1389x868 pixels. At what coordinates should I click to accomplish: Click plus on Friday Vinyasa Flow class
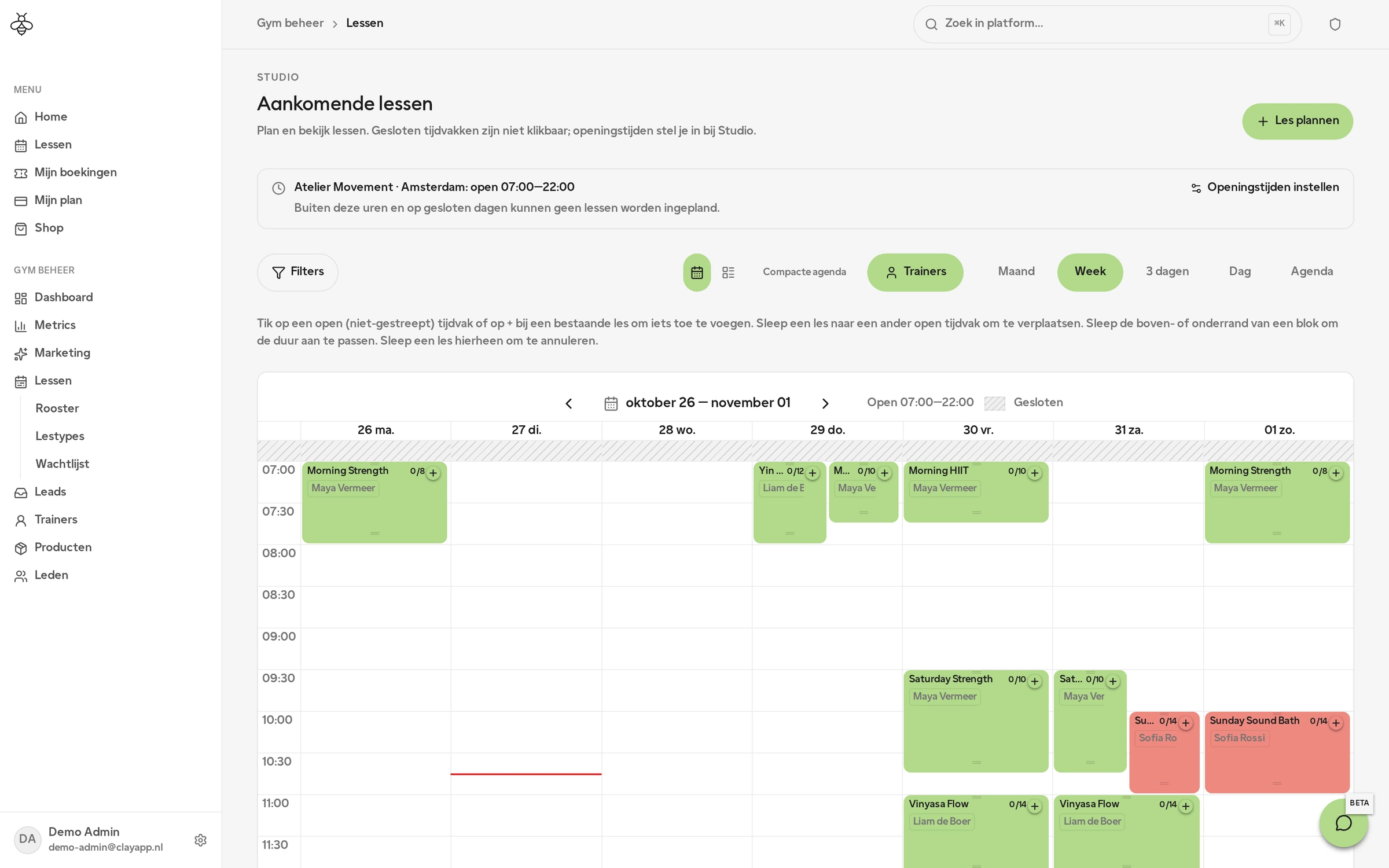(1035, 806)
